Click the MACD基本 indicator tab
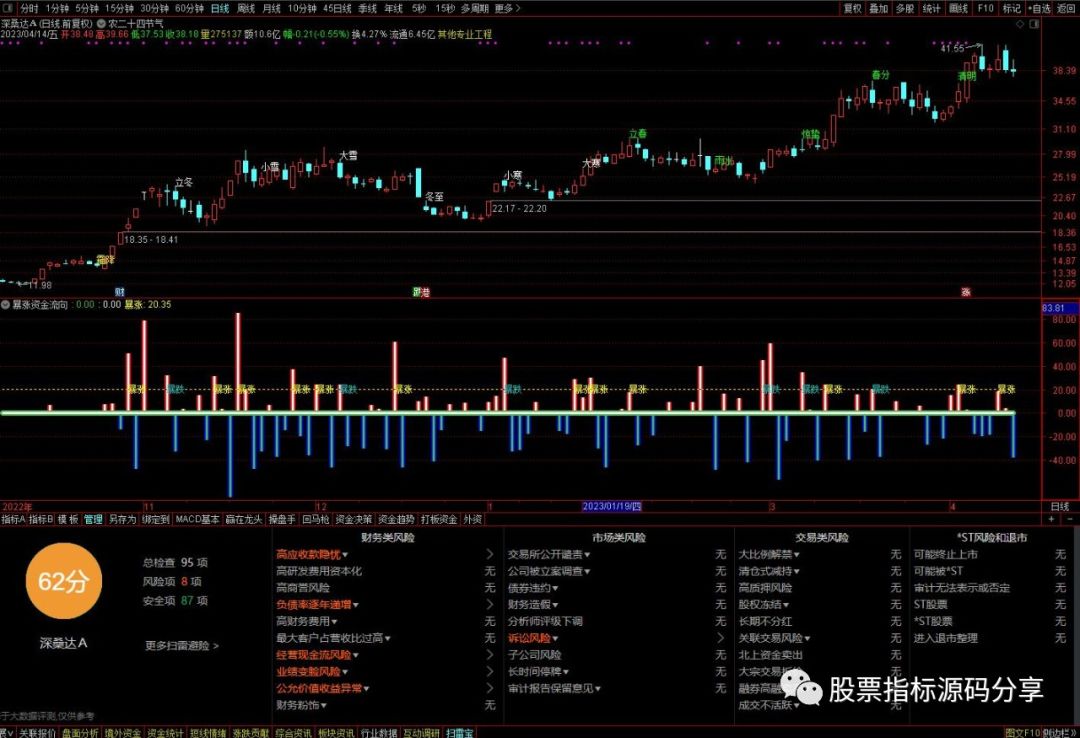1080x738 pixels. coord(198,520)
